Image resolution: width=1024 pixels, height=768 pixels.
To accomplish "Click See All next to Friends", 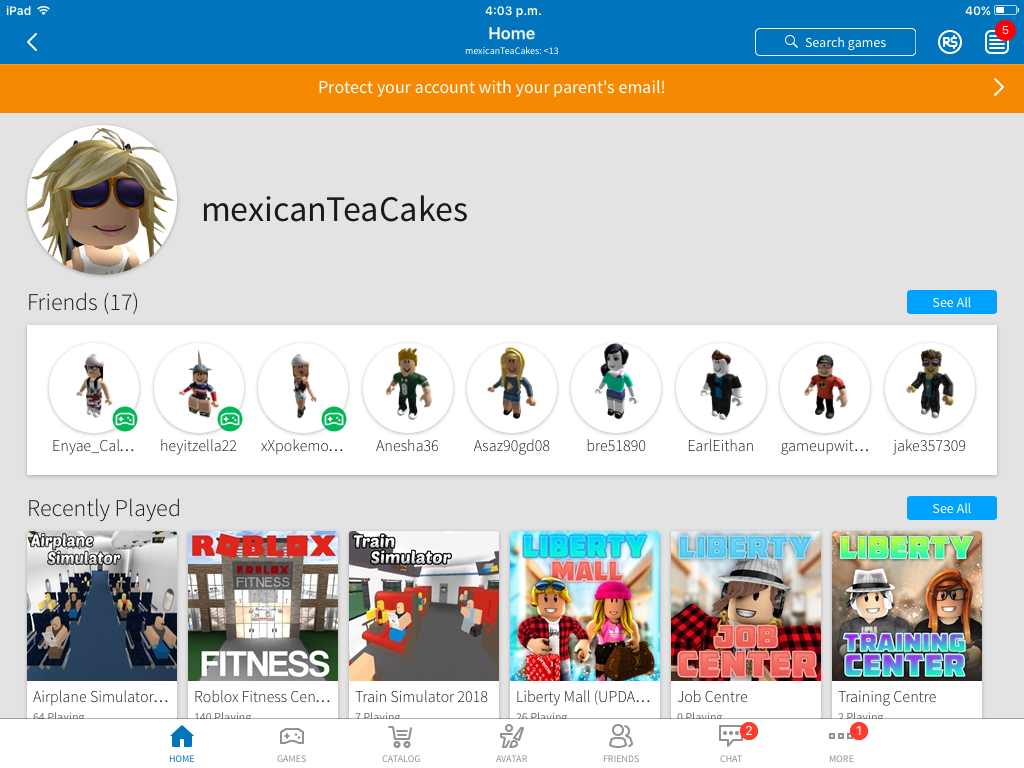I will pos(952,302).
